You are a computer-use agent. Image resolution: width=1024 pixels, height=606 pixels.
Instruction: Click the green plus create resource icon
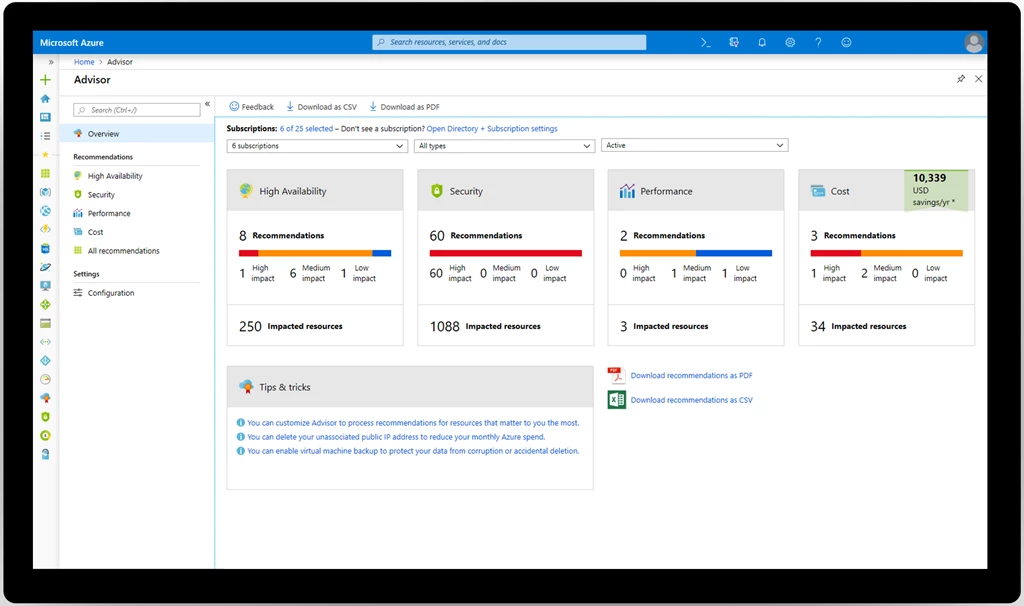45,80
